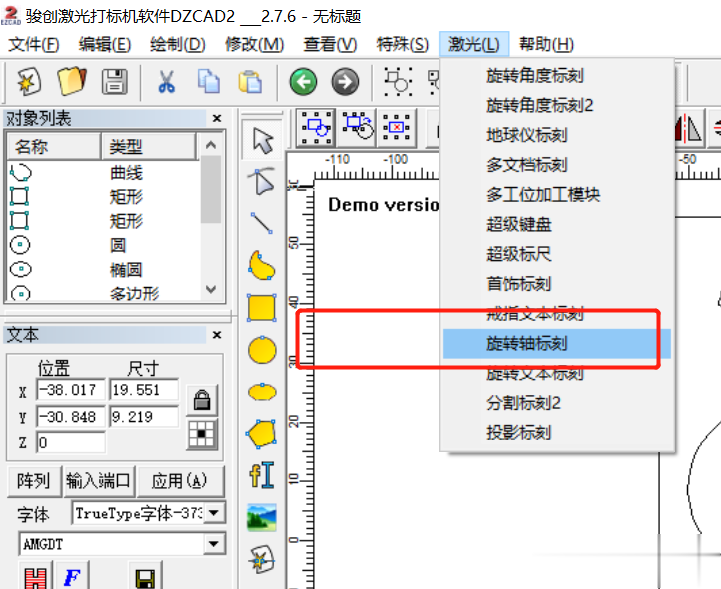Select the text tool icon
721x589 pixels.
click(x=262, y=475)
